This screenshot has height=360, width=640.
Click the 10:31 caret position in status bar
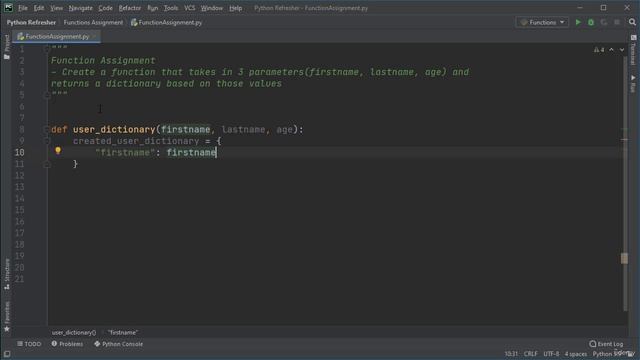(x=511, y=354)
